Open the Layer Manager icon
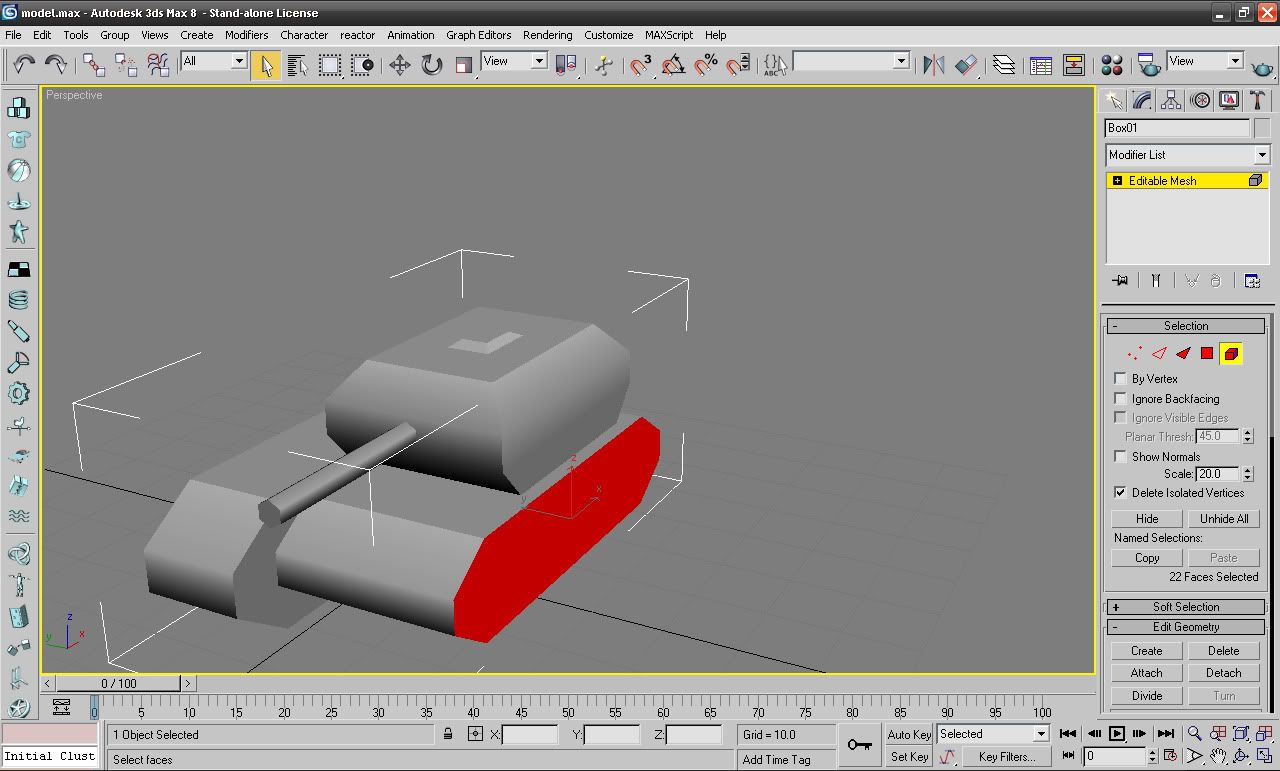Viewport: 1280px width, 771px height. [1004, 65]
